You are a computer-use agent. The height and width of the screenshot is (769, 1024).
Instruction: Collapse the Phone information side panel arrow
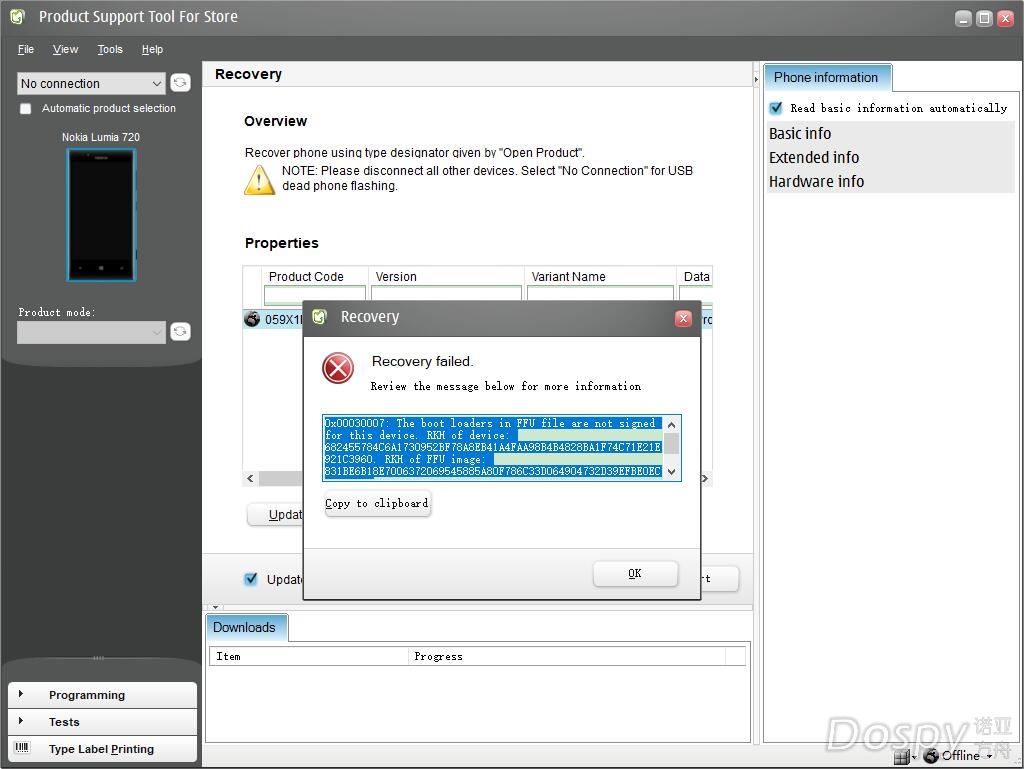click(x=756, y=79)
